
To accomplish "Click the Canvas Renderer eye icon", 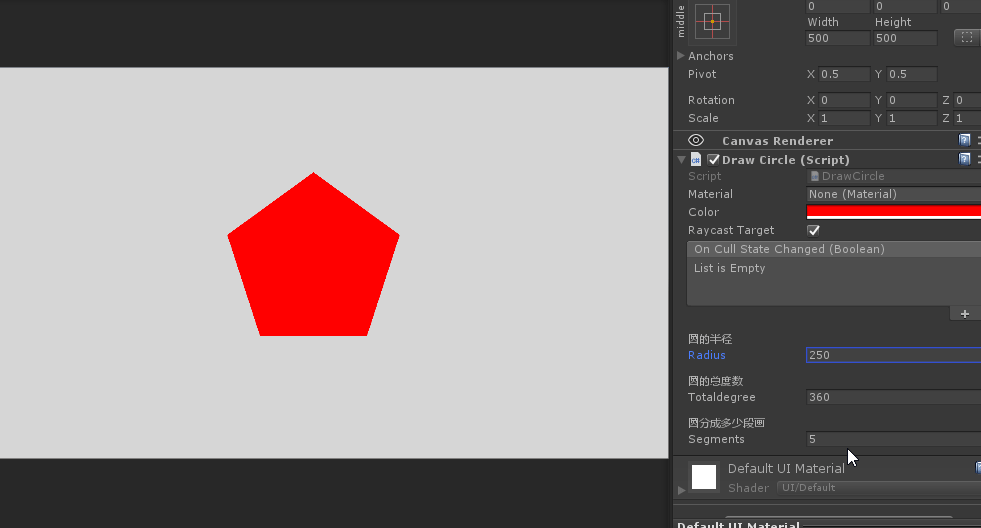I will (x=696, y=140).
